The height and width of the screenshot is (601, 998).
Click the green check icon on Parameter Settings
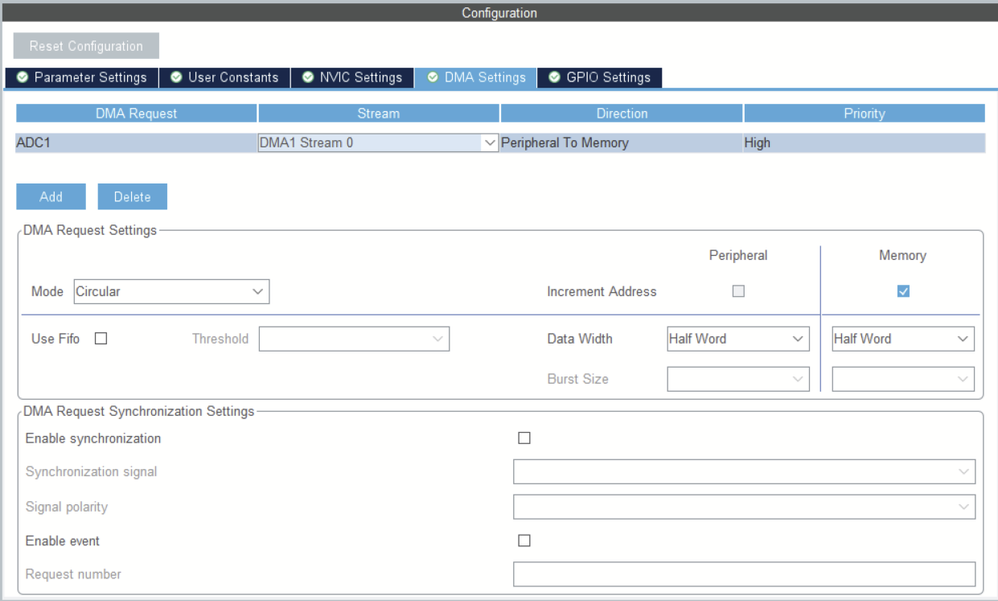[x=22, y=77]
